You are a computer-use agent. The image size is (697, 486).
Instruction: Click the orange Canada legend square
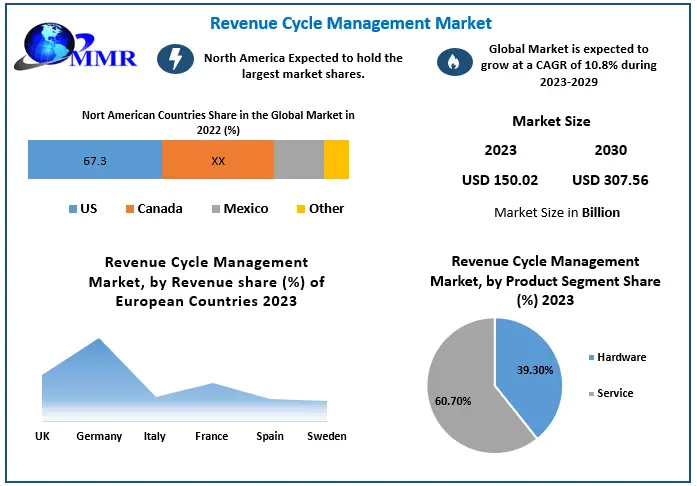pyautogui.click(x=129, y=209)
